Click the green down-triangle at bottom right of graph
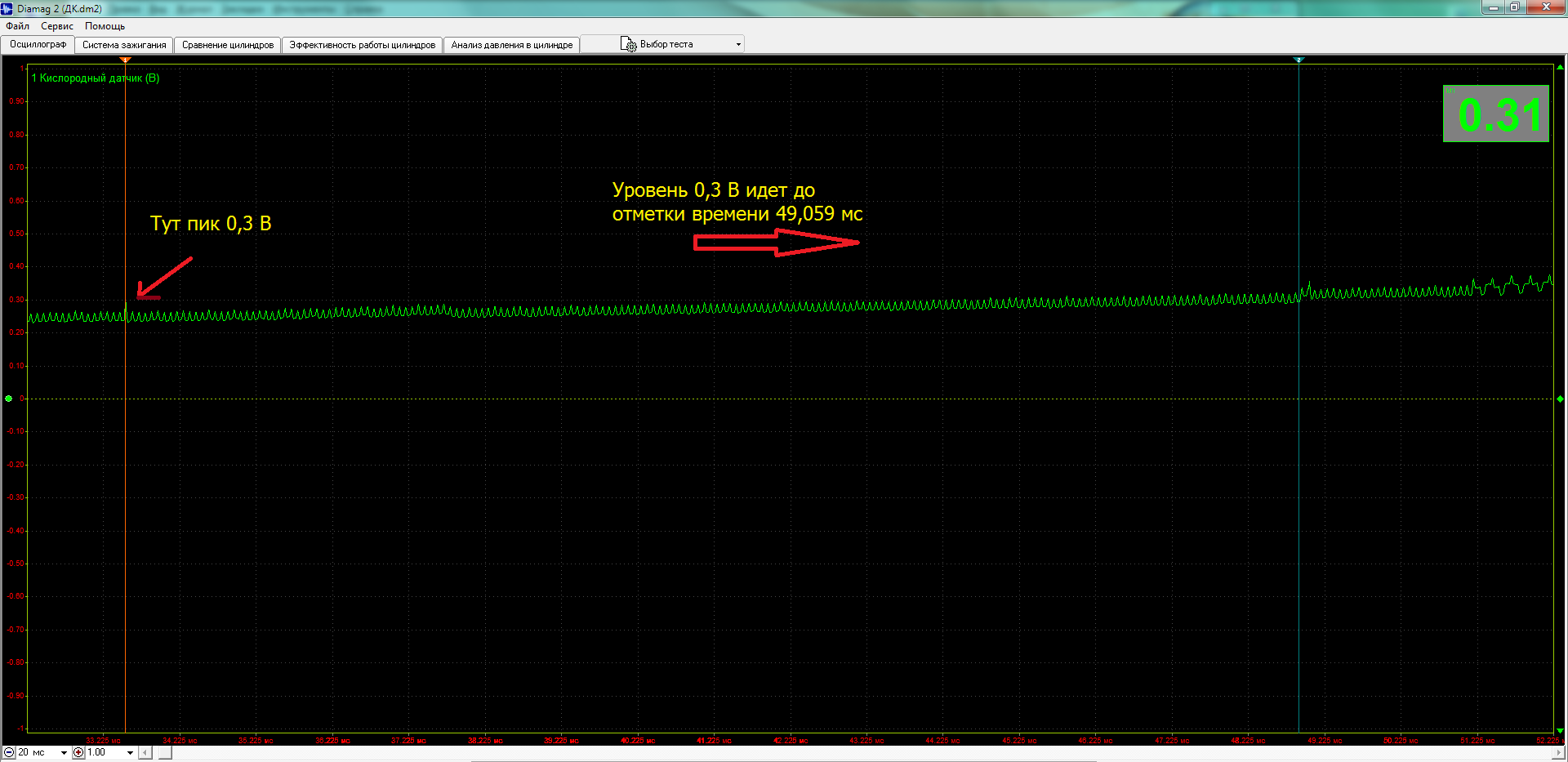Screen dimensions: 1568x762 (x=1560, y=730)
